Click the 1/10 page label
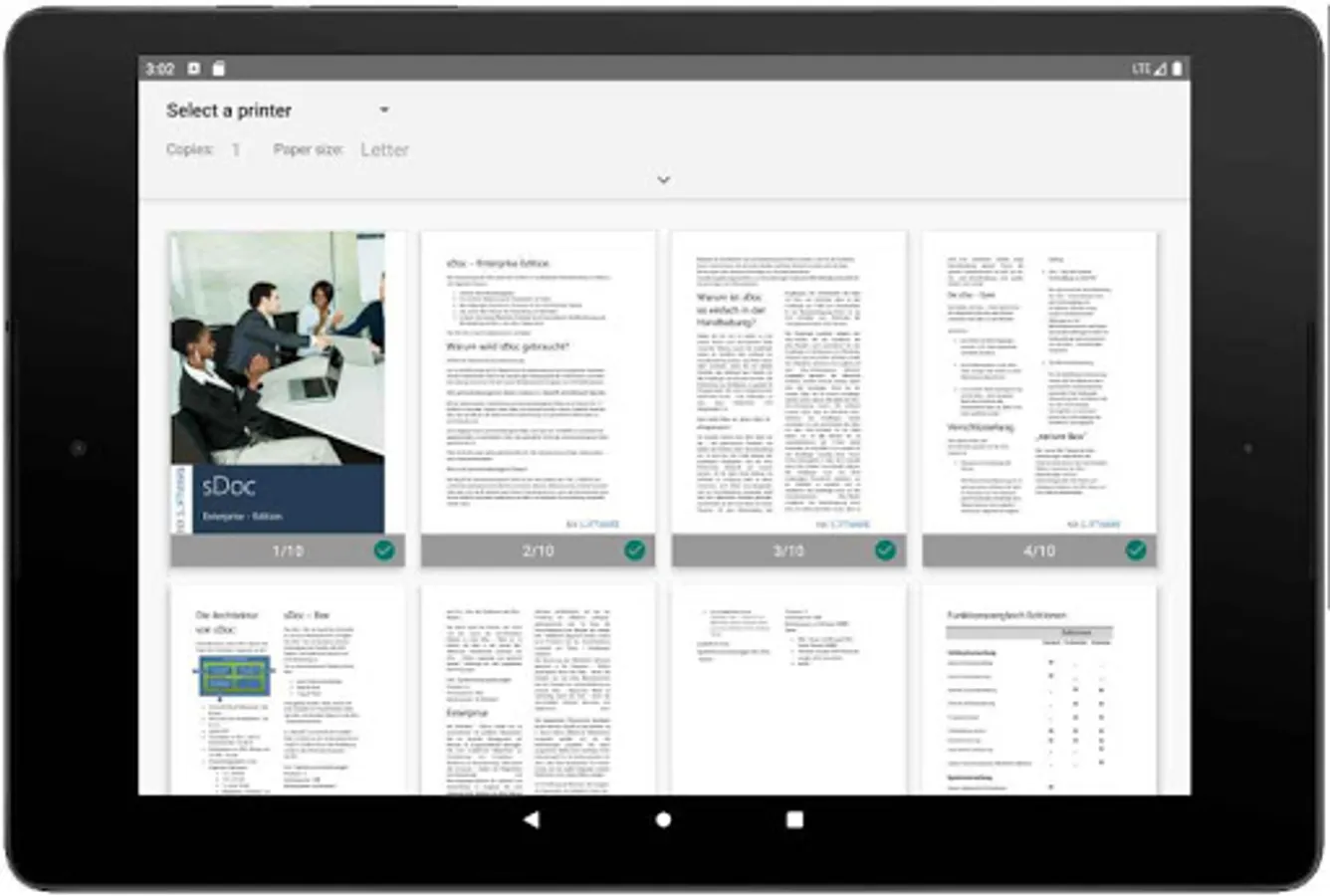The image size is (1330, 896). tap(288, 551)
